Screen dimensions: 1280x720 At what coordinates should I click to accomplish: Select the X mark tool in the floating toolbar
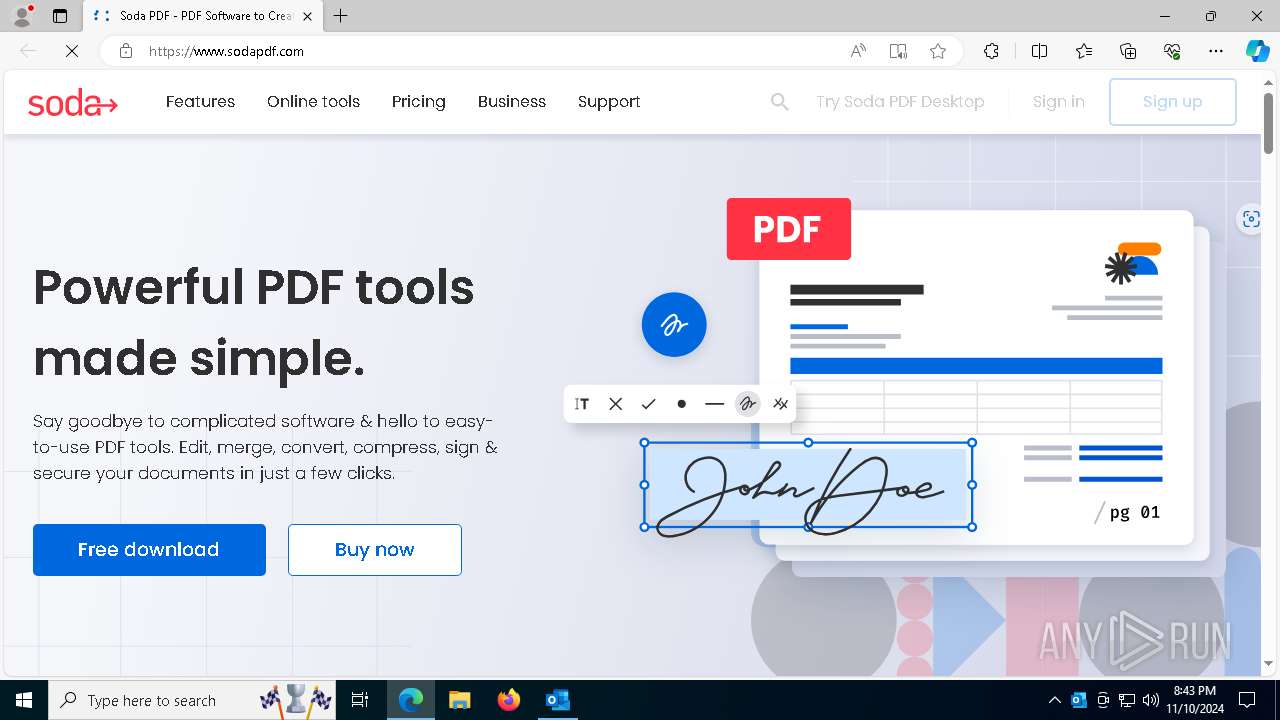coord(616,404)
